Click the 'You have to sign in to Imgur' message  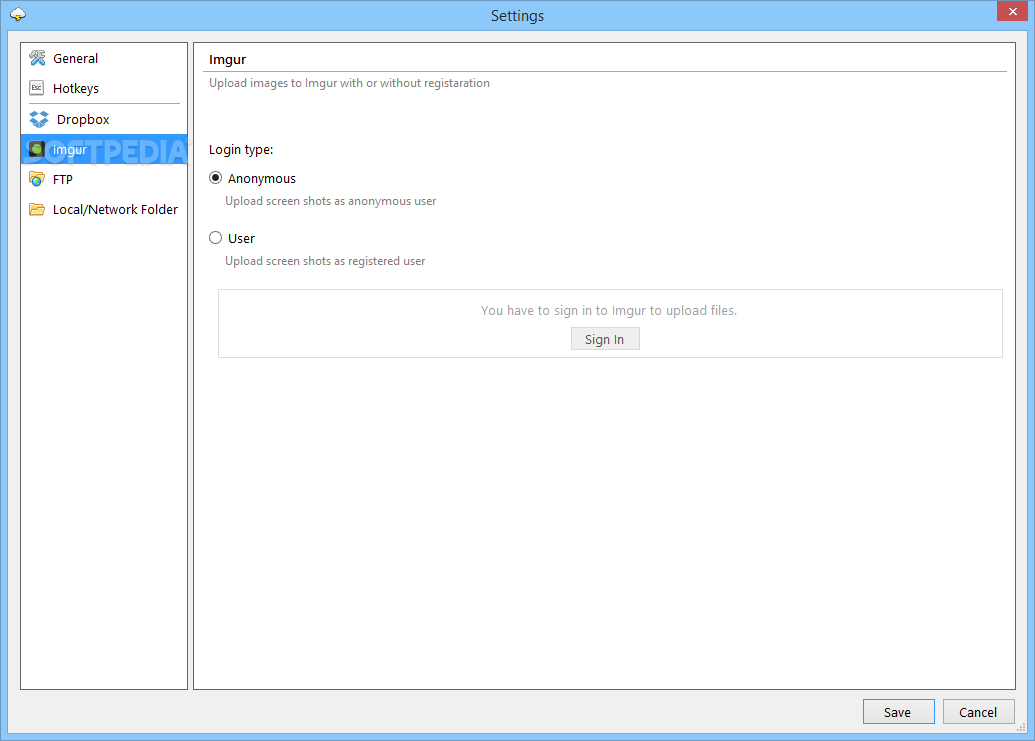point(609,310)
